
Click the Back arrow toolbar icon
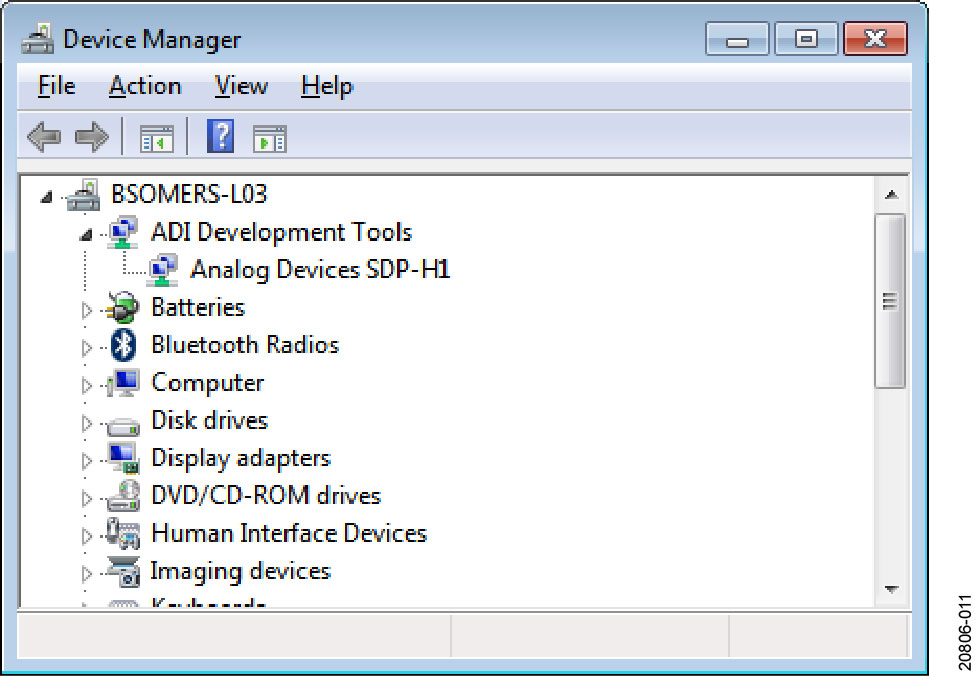tap(44, 136)
